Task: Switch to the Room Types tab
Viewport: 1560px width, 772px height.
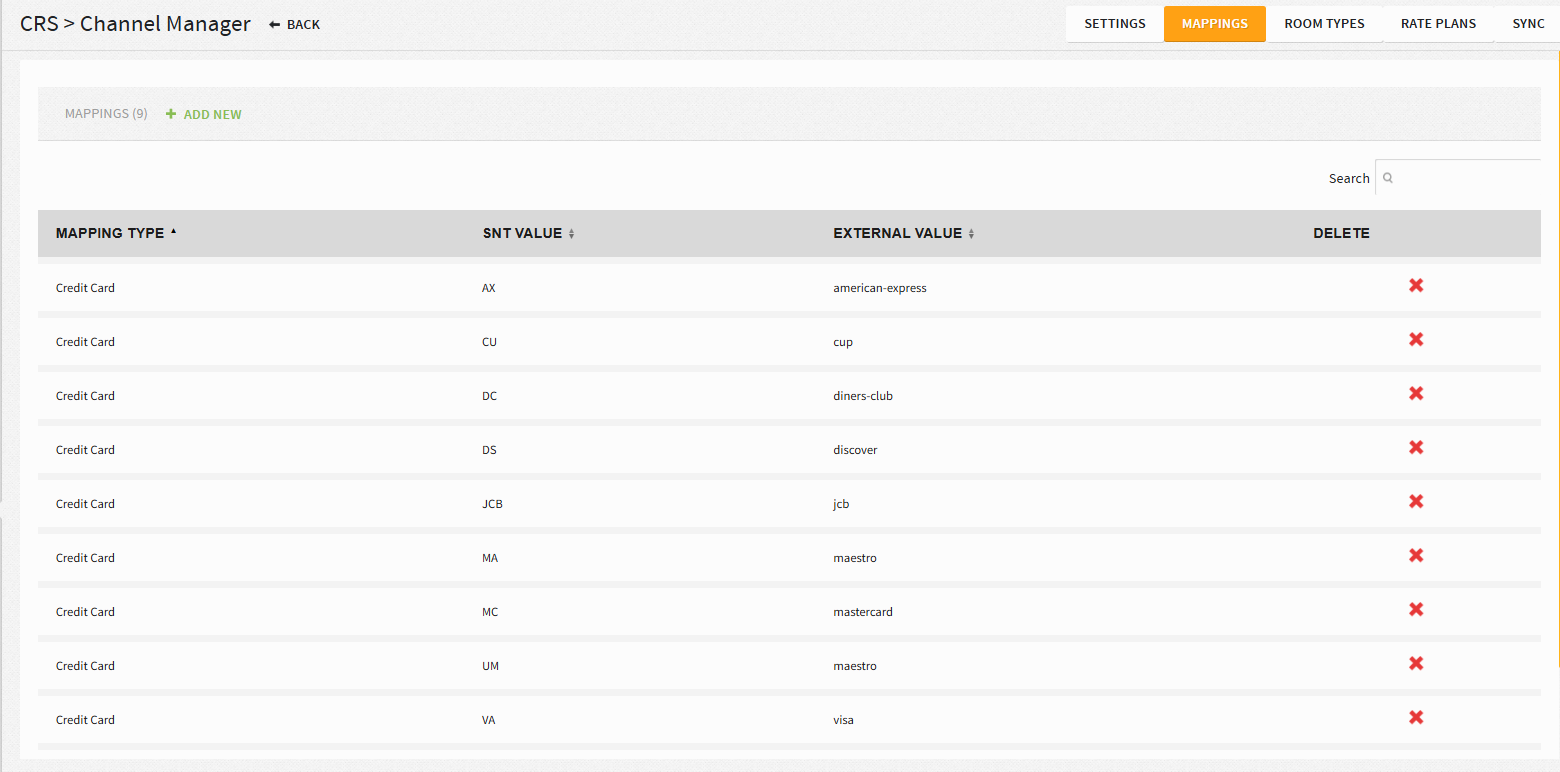Action: [x=1324, y=24]
